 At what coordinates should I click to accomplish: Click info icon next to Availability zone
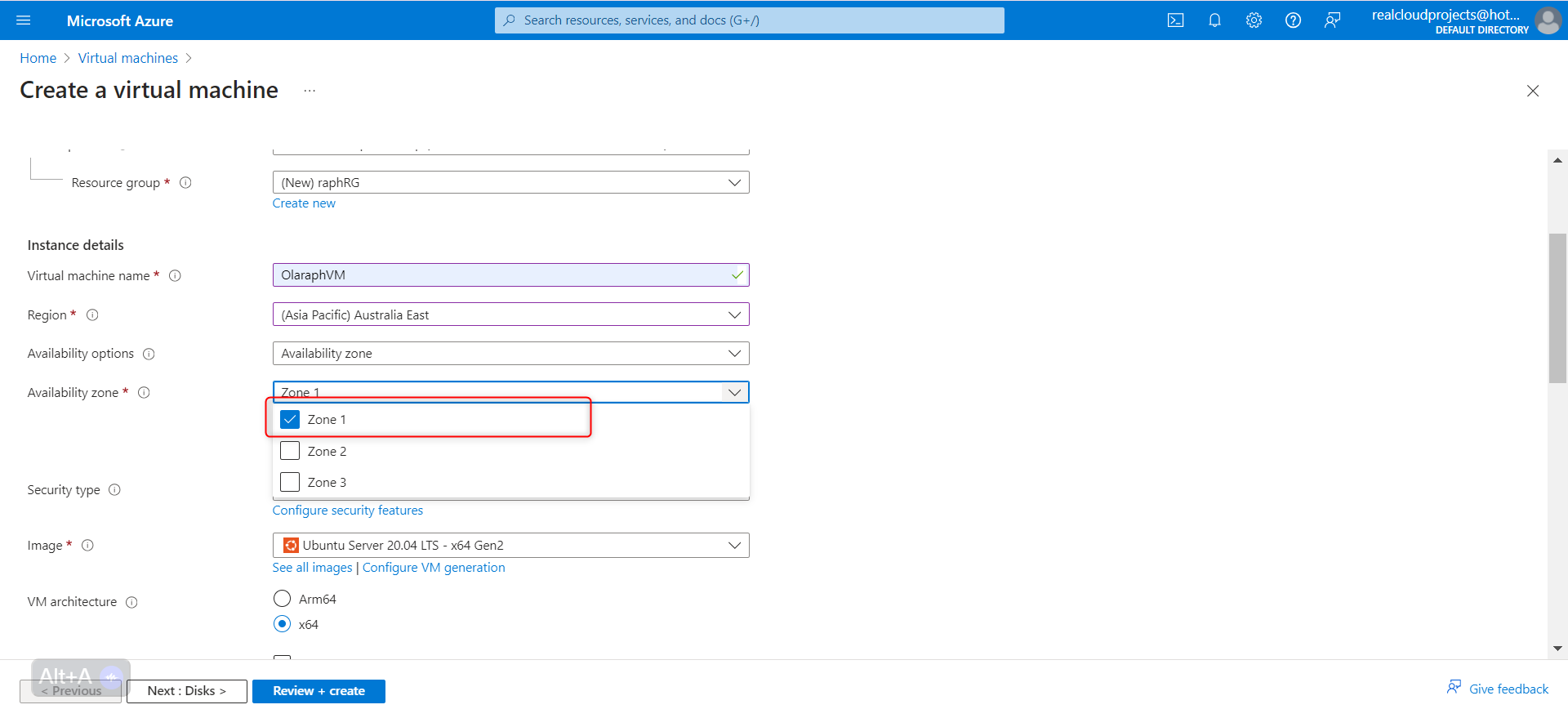[144, 393]
